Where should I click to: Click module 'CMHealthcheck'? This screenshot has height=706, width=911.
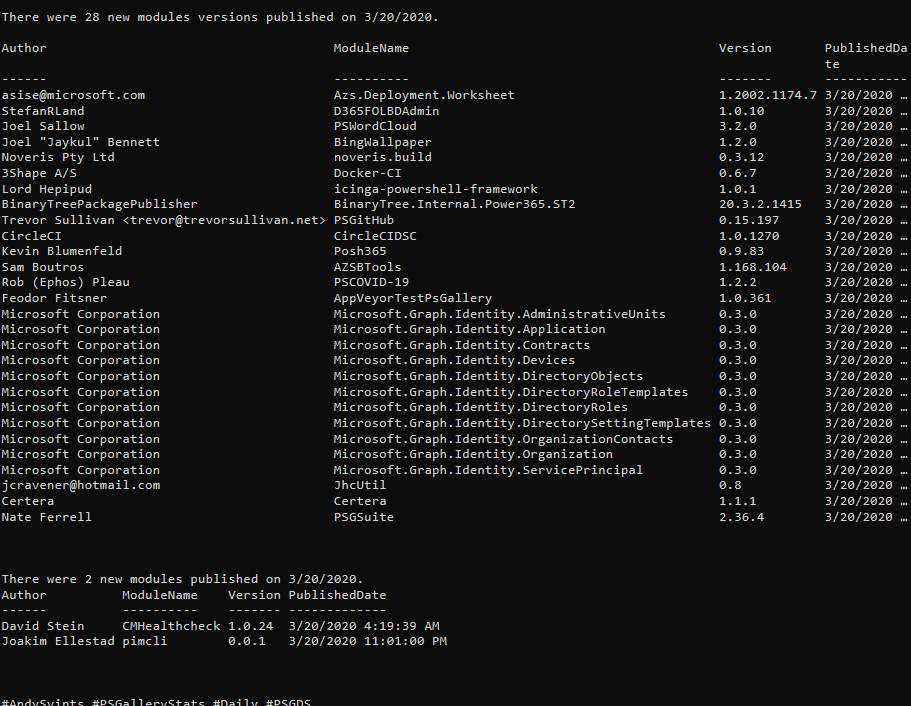(x=171, y=626)
